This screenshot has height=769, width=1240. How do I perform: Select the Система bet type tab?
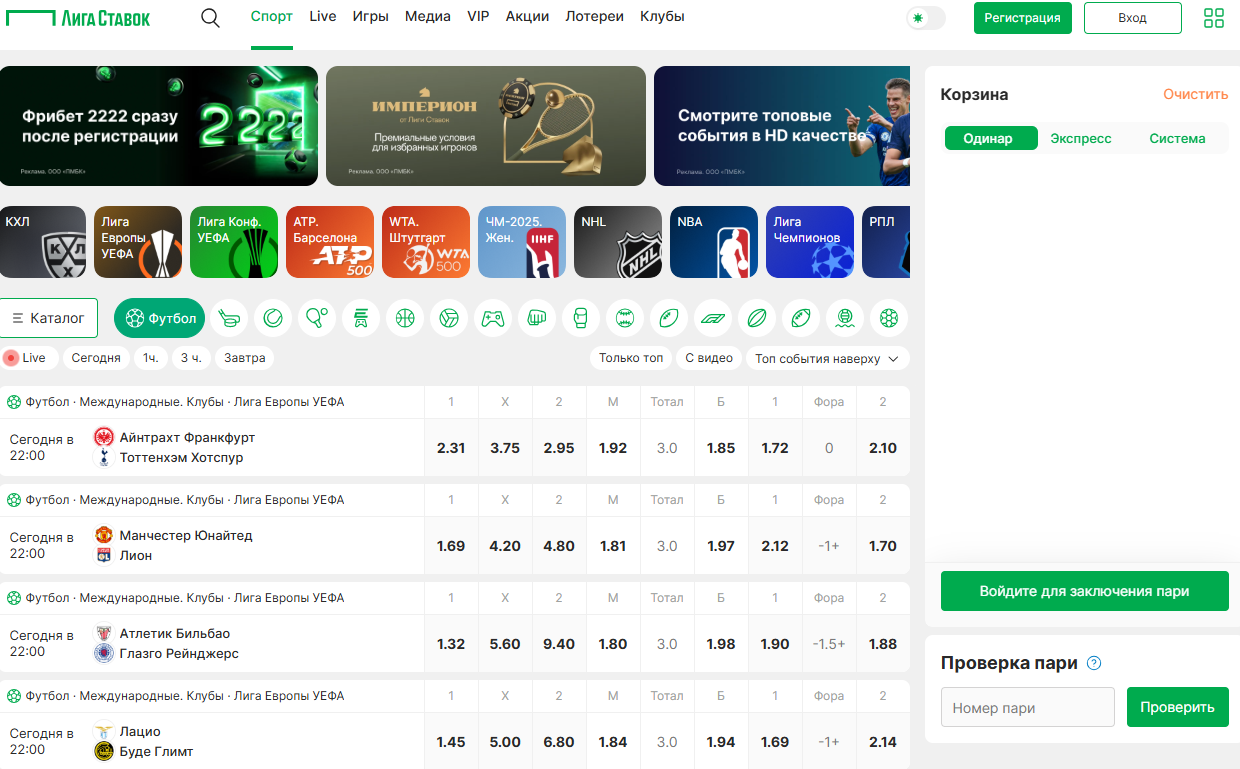coord(1177,138)
